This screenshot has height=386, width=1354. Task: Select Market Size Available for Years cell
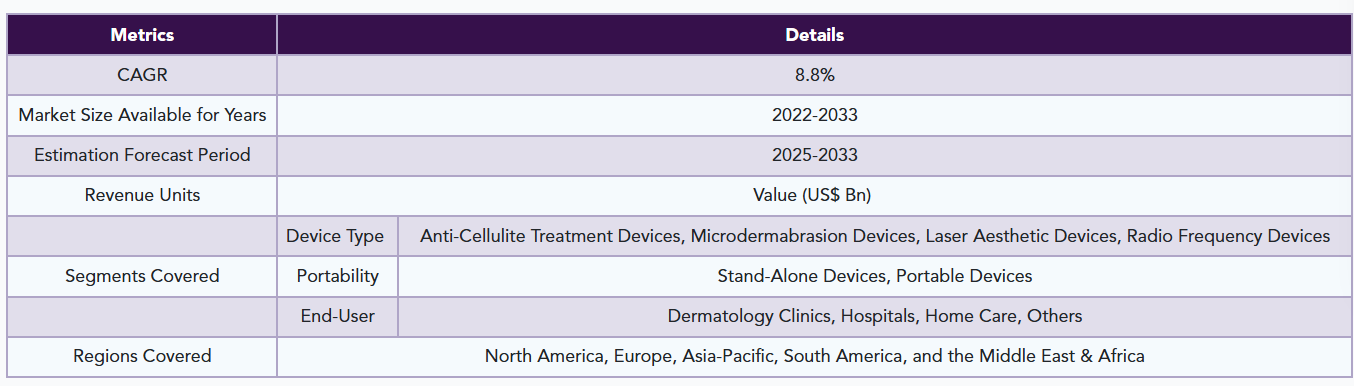pos(142,115)
